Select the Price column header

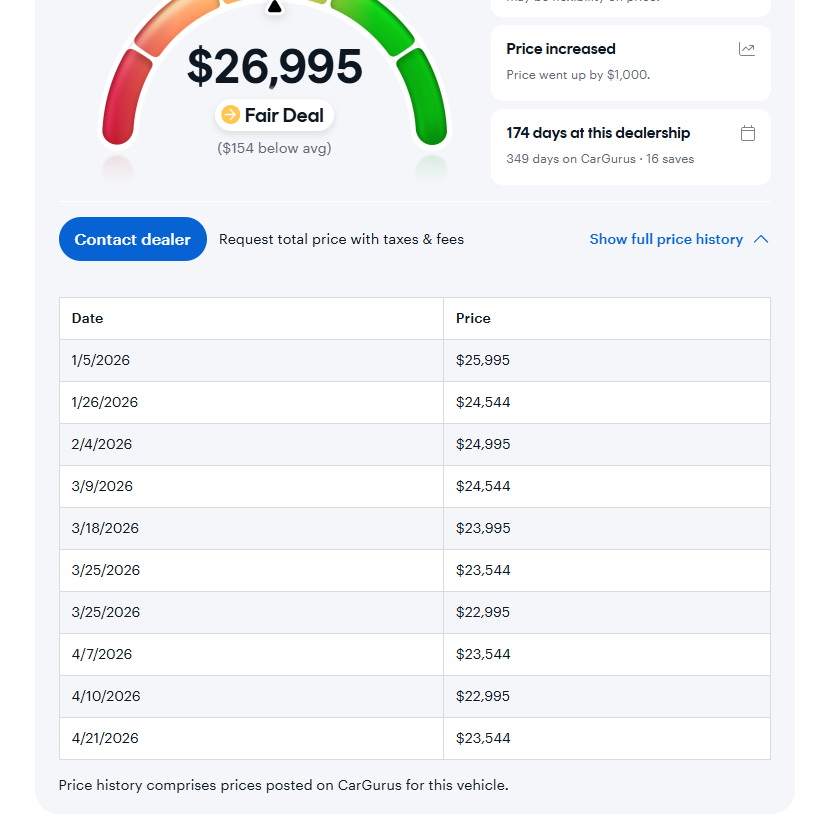click(473, 318)
